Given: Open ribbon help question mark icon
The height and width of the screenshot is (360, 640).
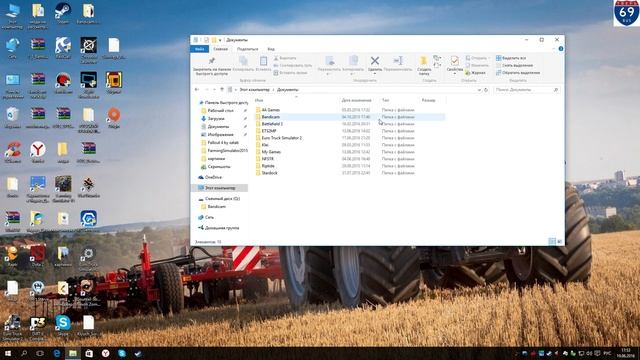Looking at the screenshot, I should pyautogui.click(x=561, y=49).
